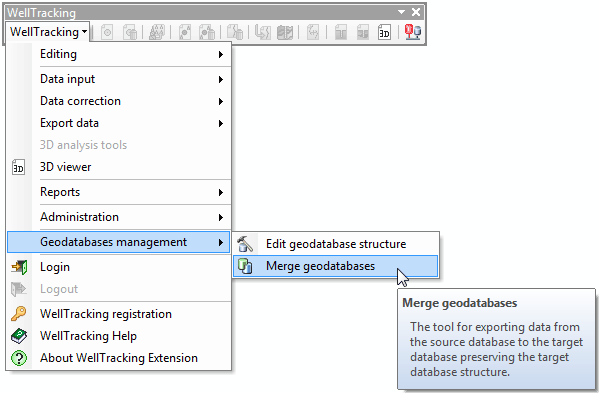Click the toolbar icon showing a page with dot and triangle
The width and height of the screenshot is (599, 393).
click(x=185, y=32)
